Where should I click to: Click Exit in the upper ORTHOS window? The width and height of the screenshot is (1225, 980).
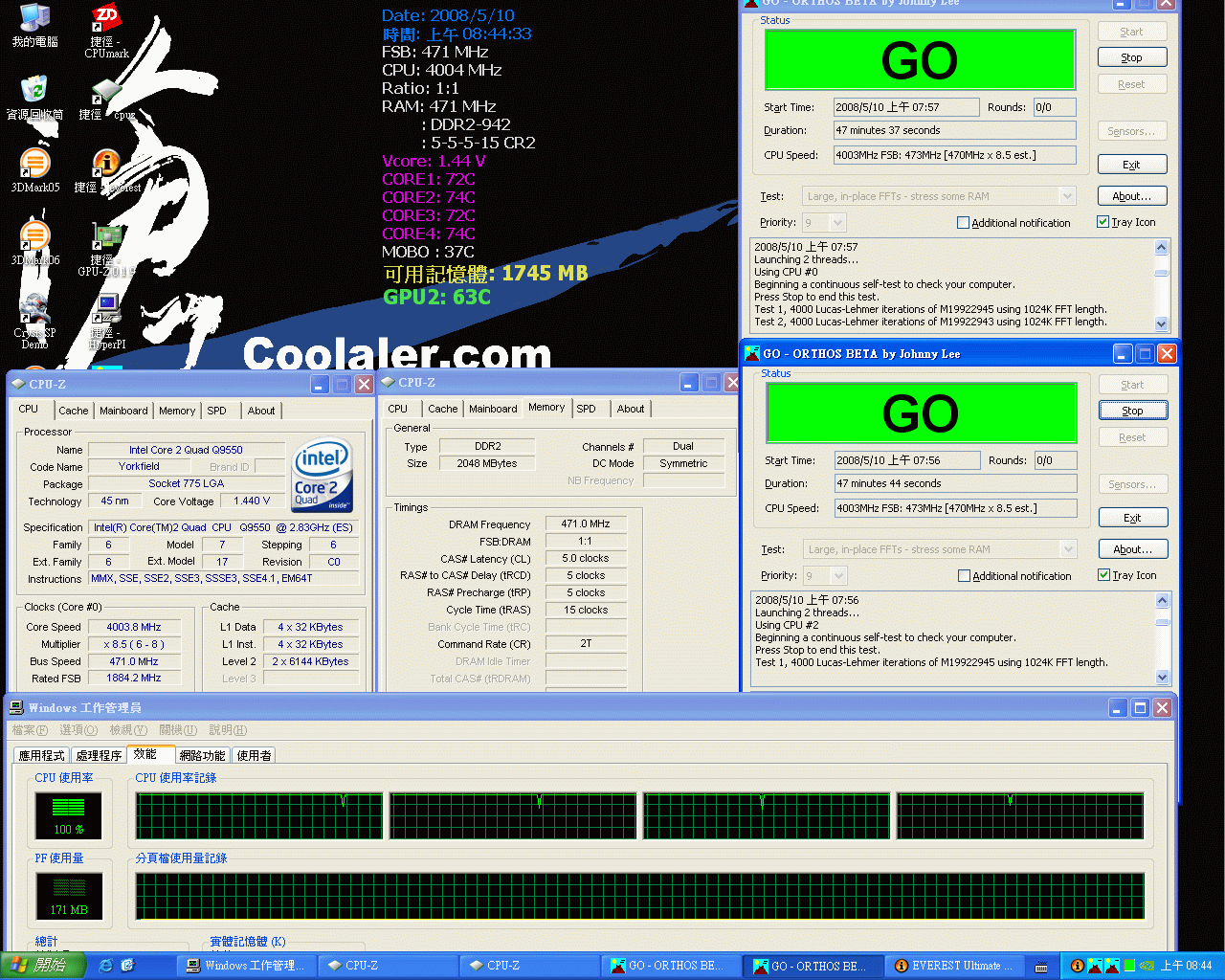click(x=1131, y=165)
